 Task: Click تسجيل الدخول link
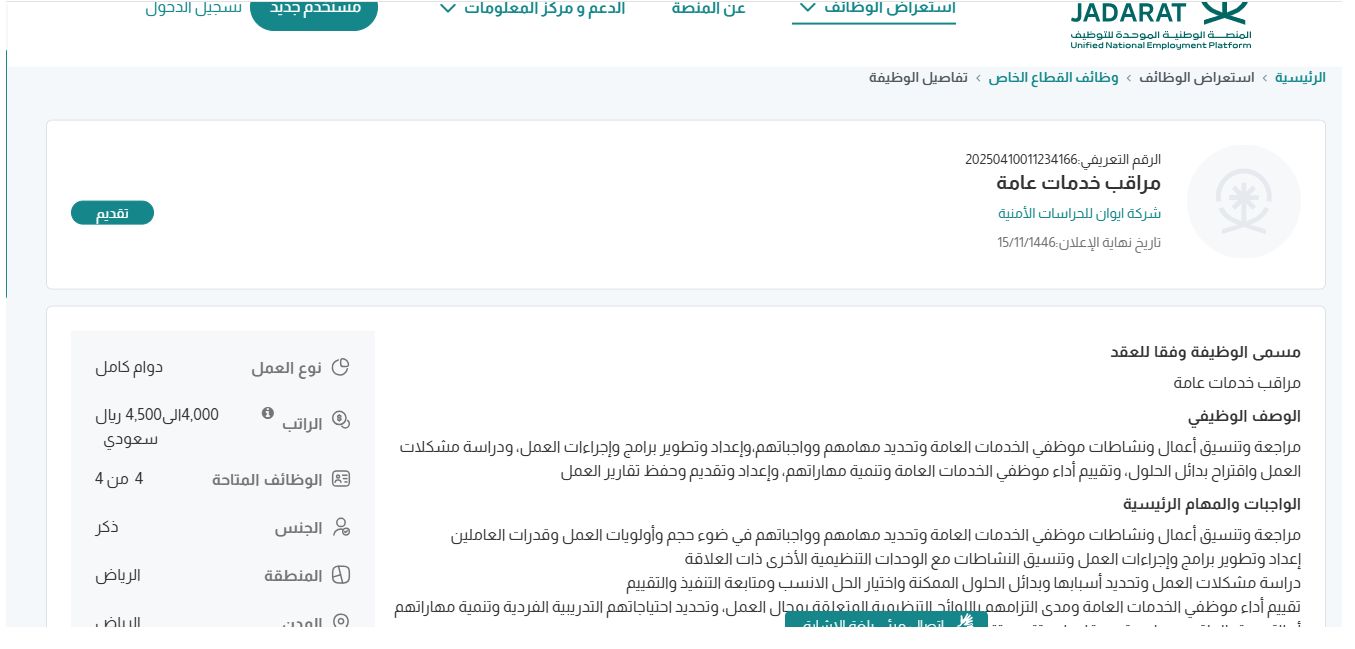pos(194,9)
